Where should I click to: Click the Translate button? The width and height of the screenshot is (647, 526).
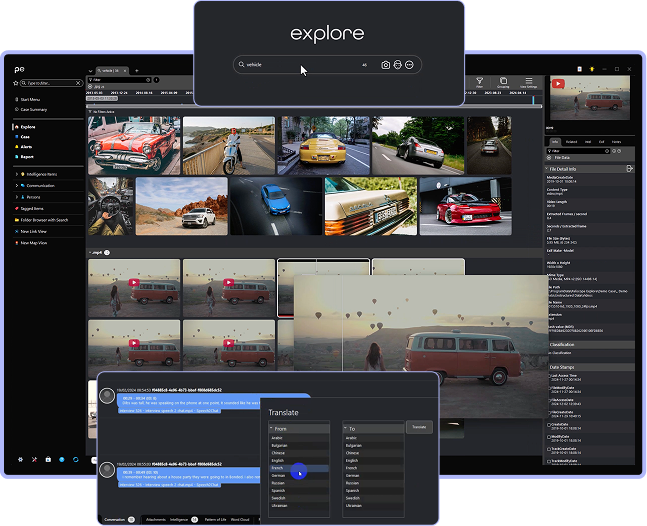(x=419, y=427)
